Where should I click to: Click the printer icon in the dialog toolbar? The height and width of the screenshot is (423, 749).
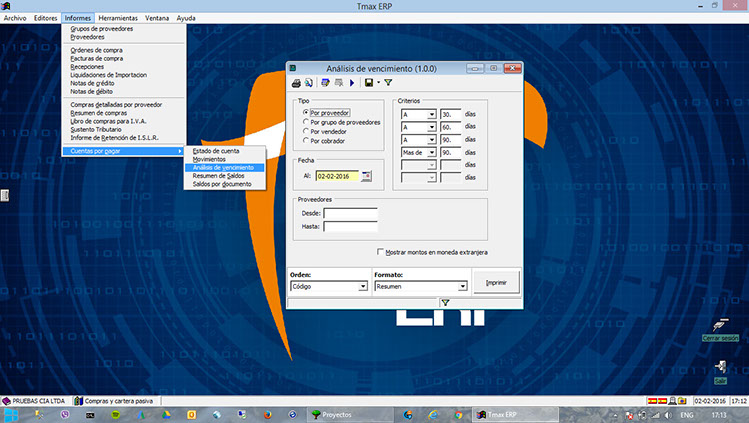click(x=297, y=82)
